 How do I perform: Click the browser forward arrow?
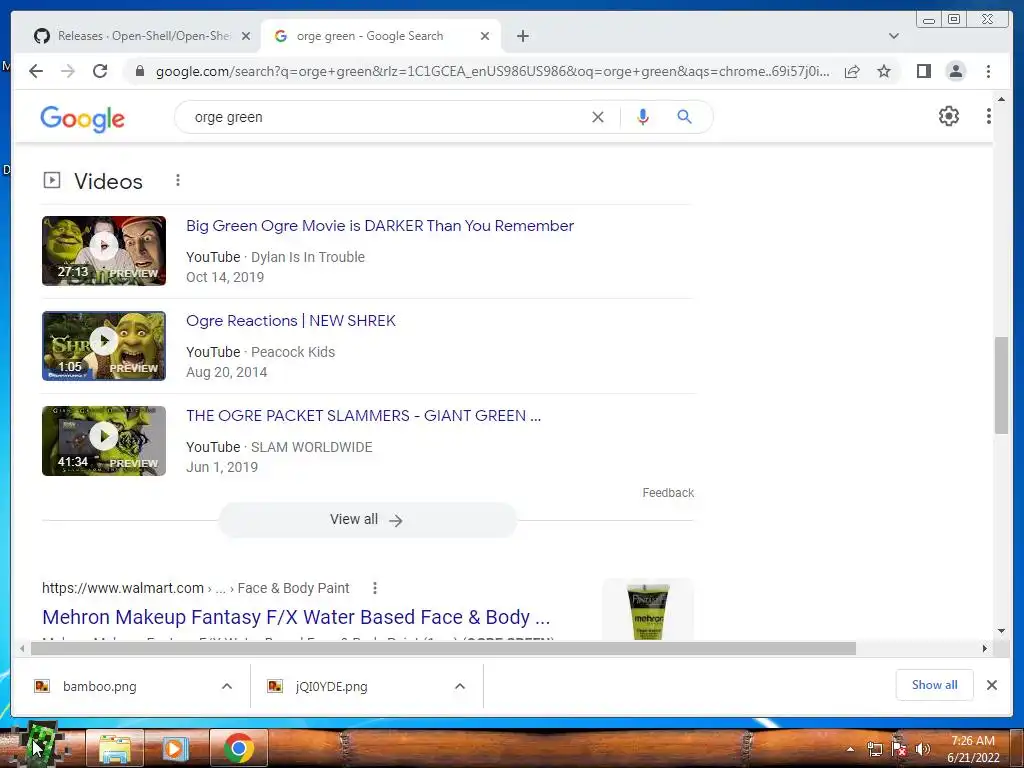point(68,71)
